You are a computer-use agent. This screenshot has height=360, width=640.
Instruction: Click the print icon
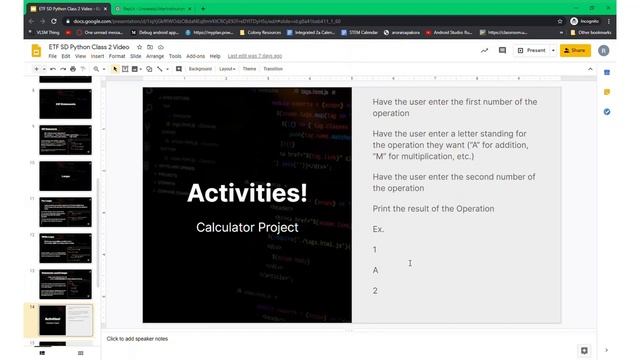point(73,69)
